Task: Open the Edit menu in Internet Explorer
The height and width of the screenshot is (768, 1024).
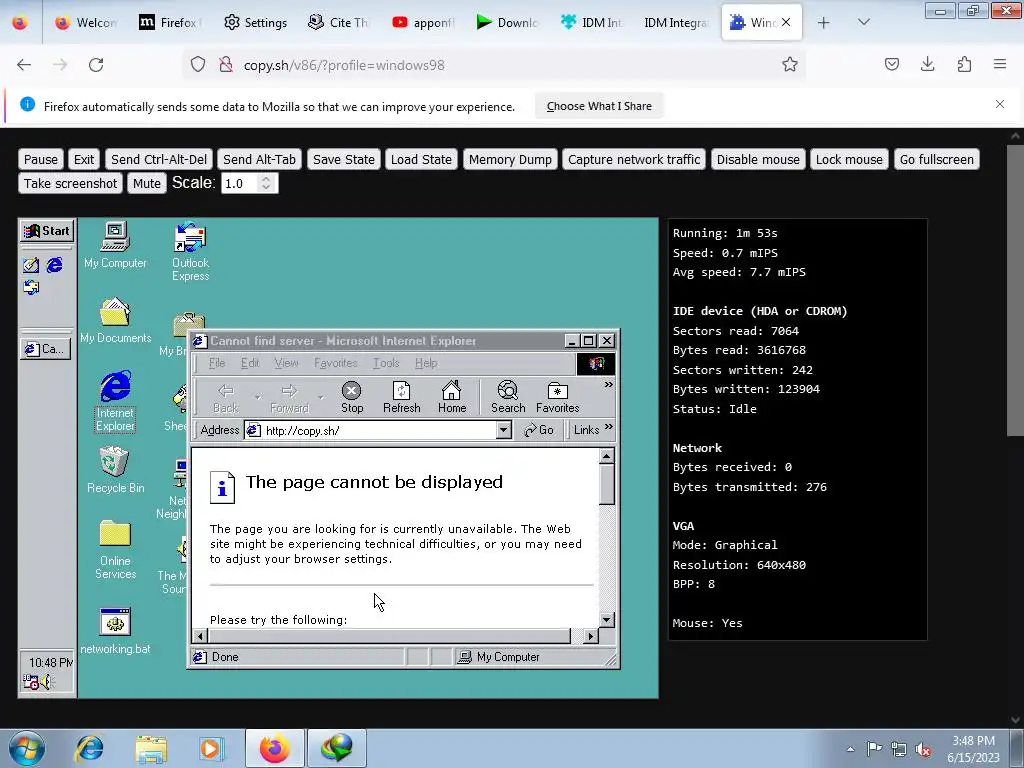Action: [x=249, y=363]
